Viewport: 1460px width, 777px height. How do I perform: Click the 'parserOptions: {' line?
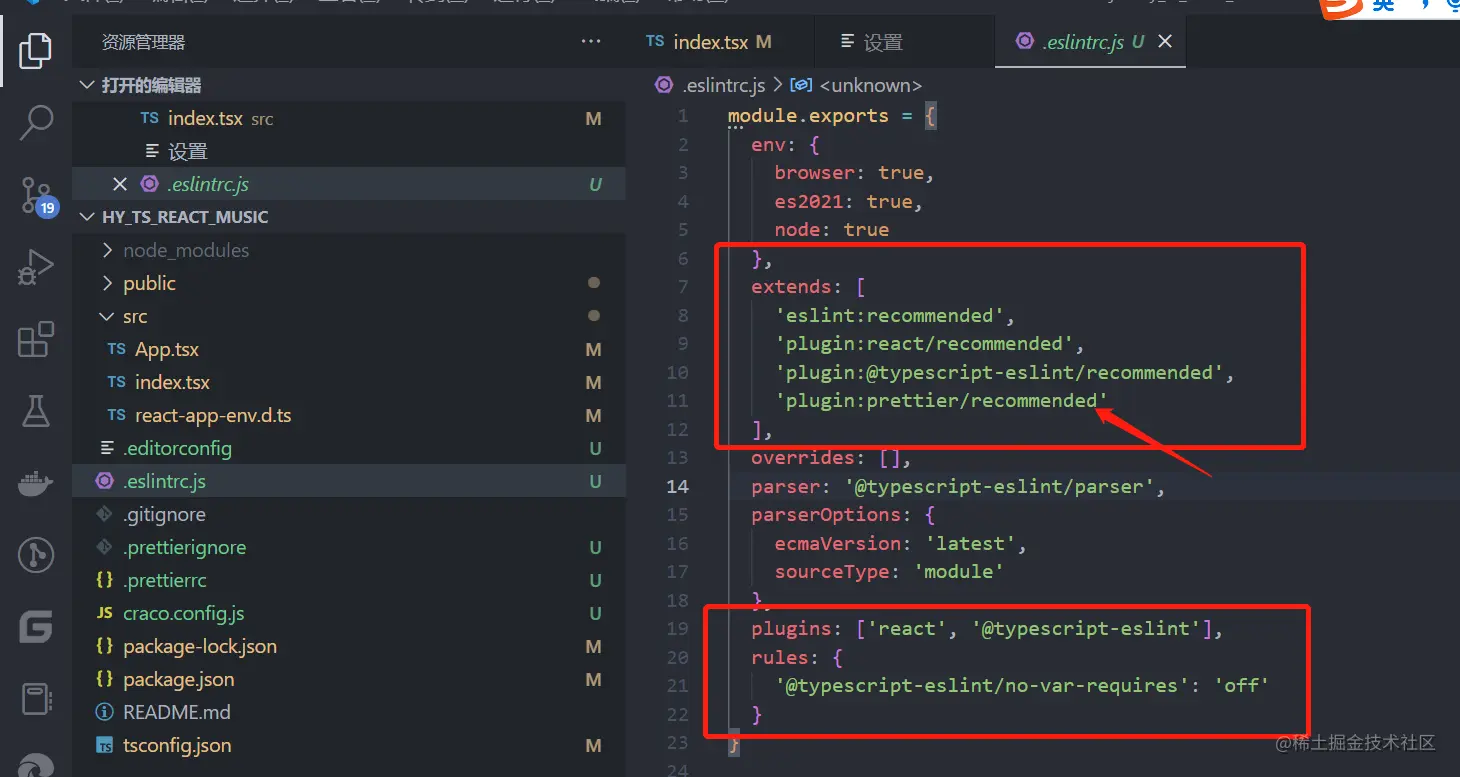coord(843,515)
